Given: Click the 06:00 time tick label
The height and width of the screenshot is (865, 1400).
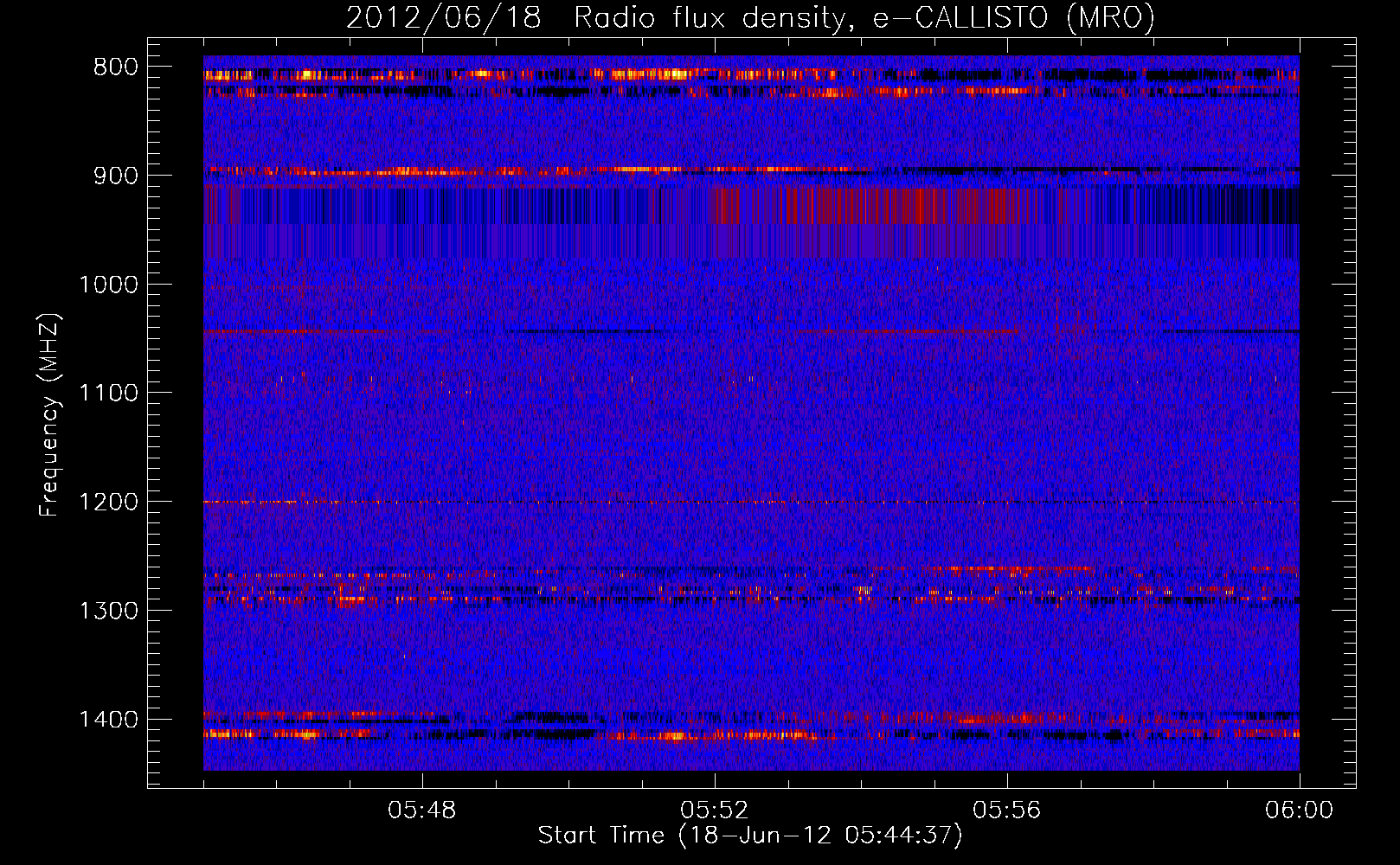Looking at the screenshot, I should coord(1299,811).
